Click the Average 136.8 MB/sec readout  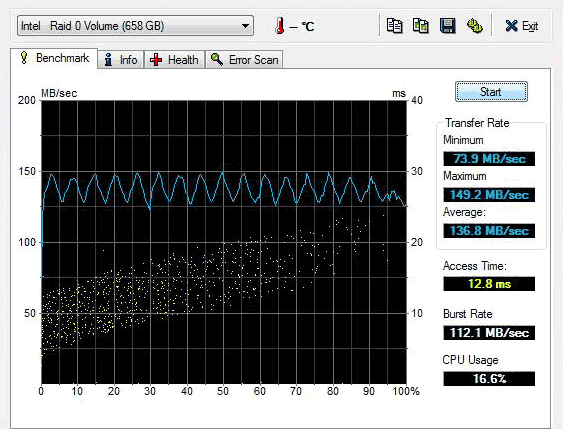(489, 230)
